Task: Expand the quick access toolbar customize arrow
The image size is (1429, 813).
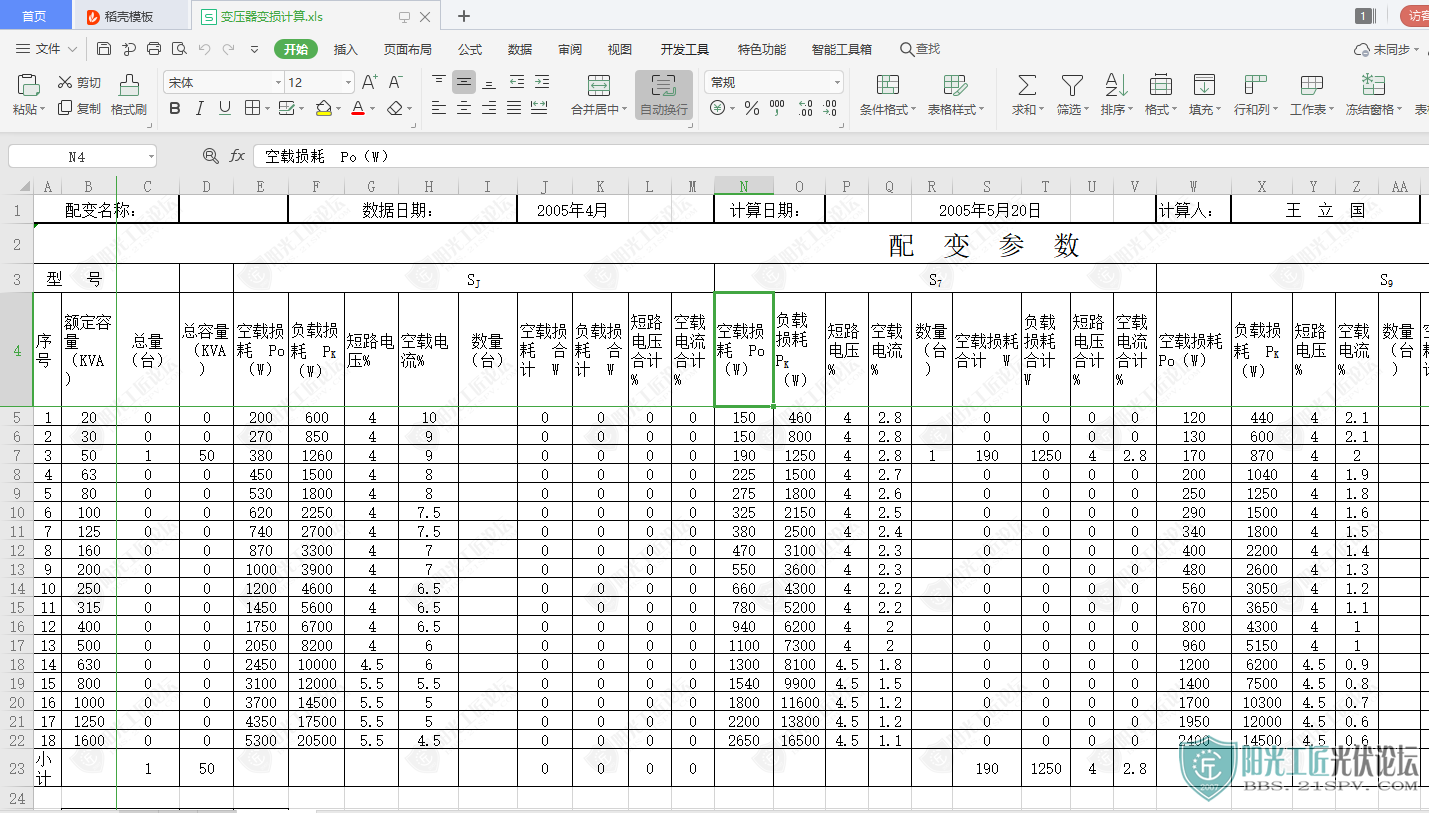Action: tap(254, 49)
